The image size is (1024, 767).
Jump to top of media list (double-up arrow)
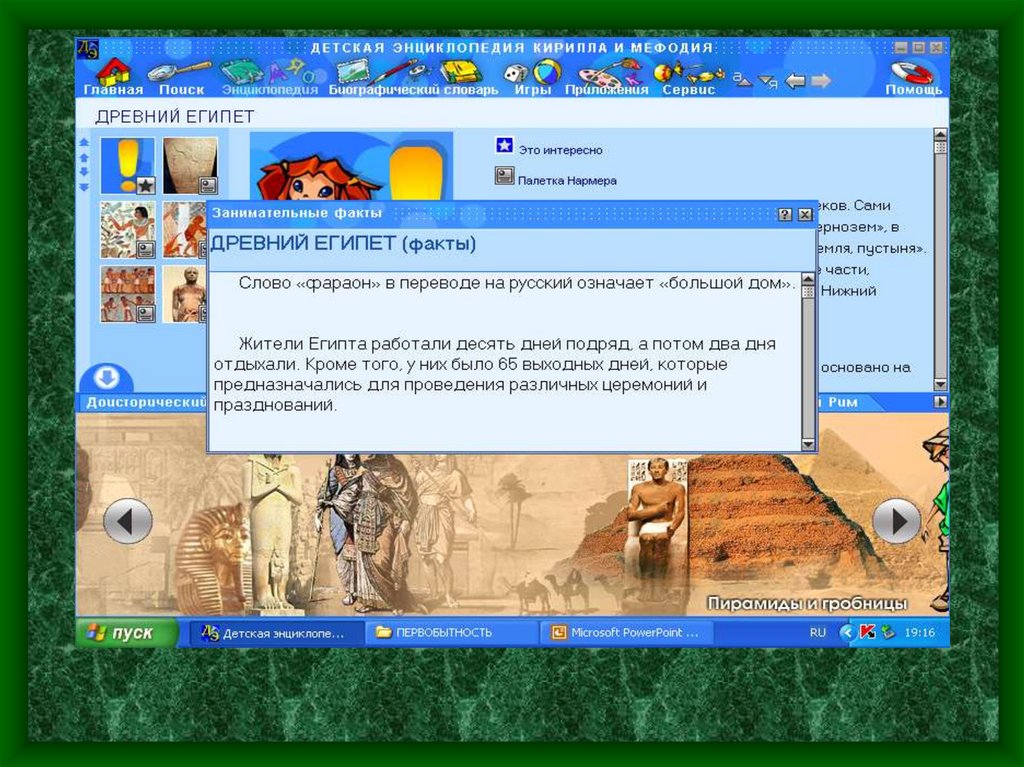tap(84, 142)
